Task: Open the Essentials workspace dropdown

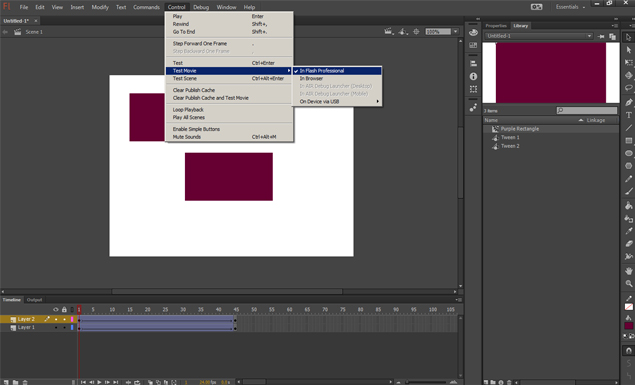Action: (570, 7)
